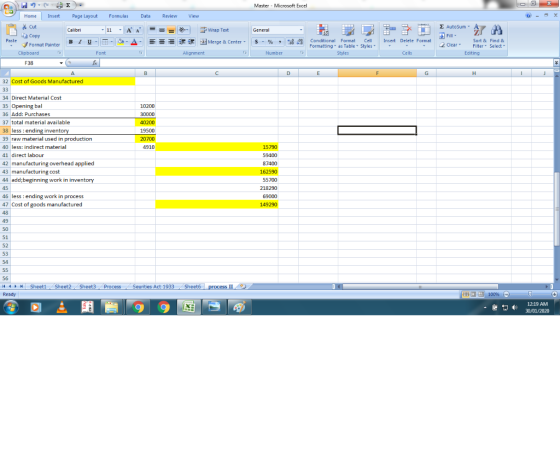
Task: Open Find & Select menu
Action: click(x=497, y=36)
